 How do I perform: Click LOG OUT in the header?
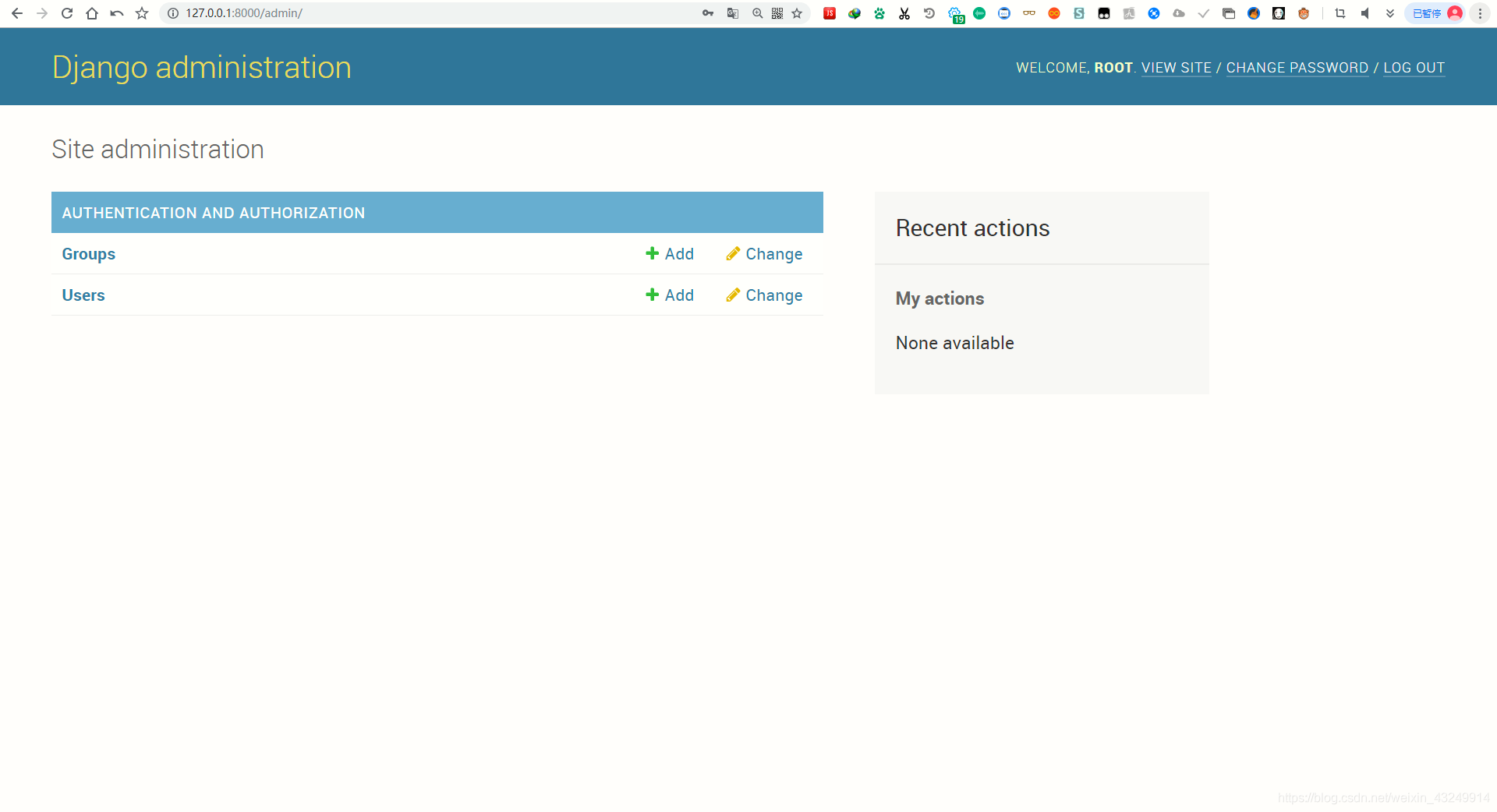coord(1414,68)
